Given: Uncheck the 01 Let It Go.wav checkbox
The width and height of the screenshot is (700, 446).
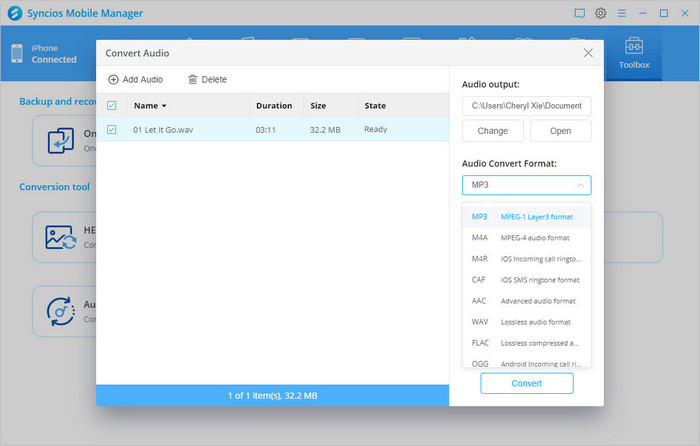Looking at the screenshot, I should click(112, 129).
